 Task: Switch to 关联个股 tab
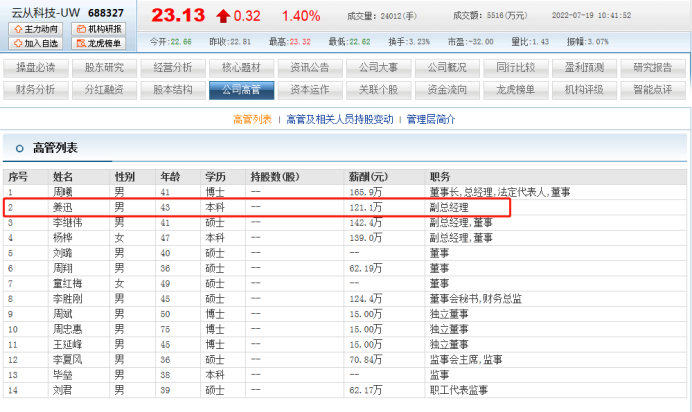pyautogui.click(x=379, y=90)
